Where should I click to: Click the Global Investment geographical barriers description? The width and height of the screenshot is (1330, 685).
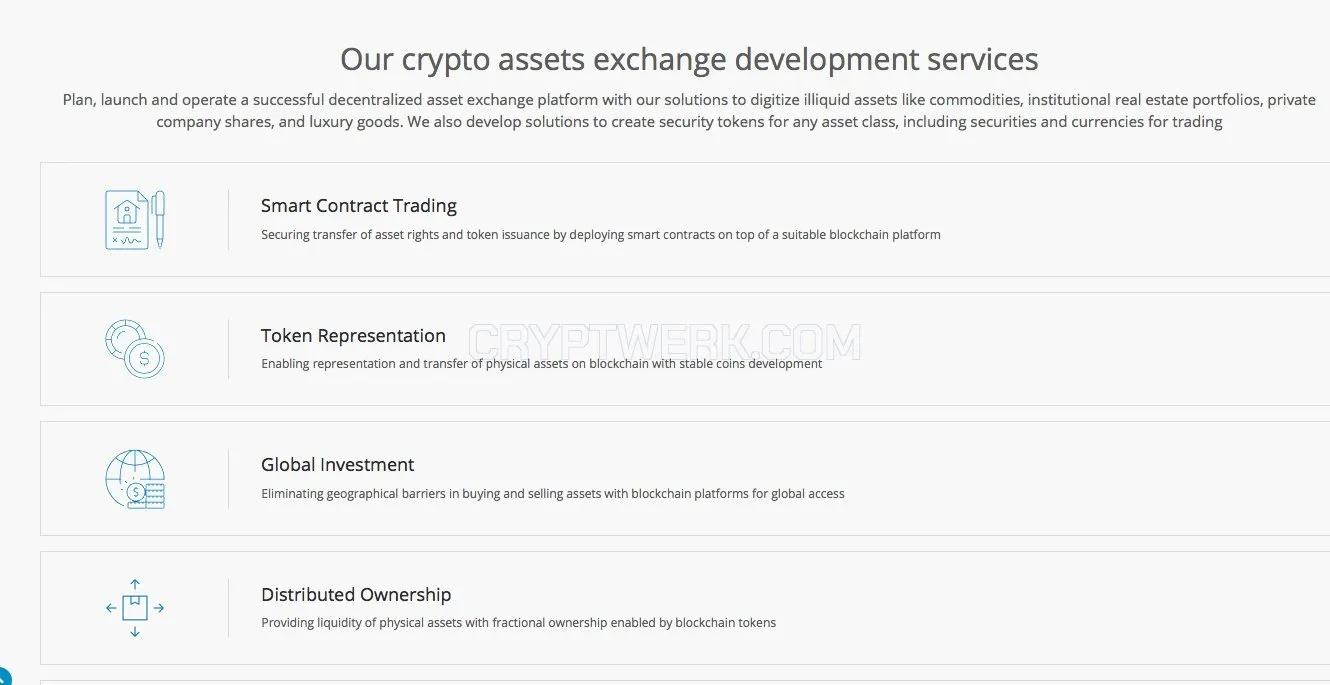click(x=553, y=494)
